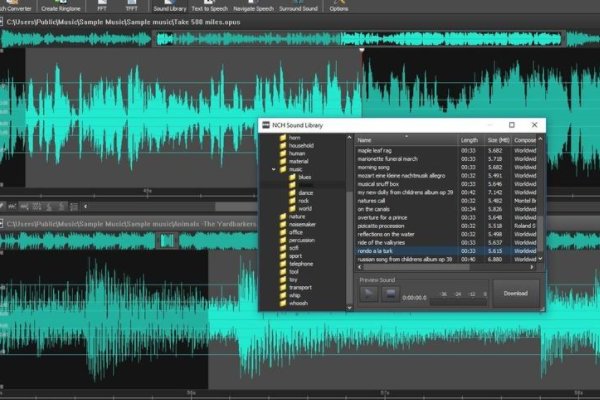Sort sounds by Length column
Image resolution: width=600 pixels, height=400 pixels.
[470, 140]
